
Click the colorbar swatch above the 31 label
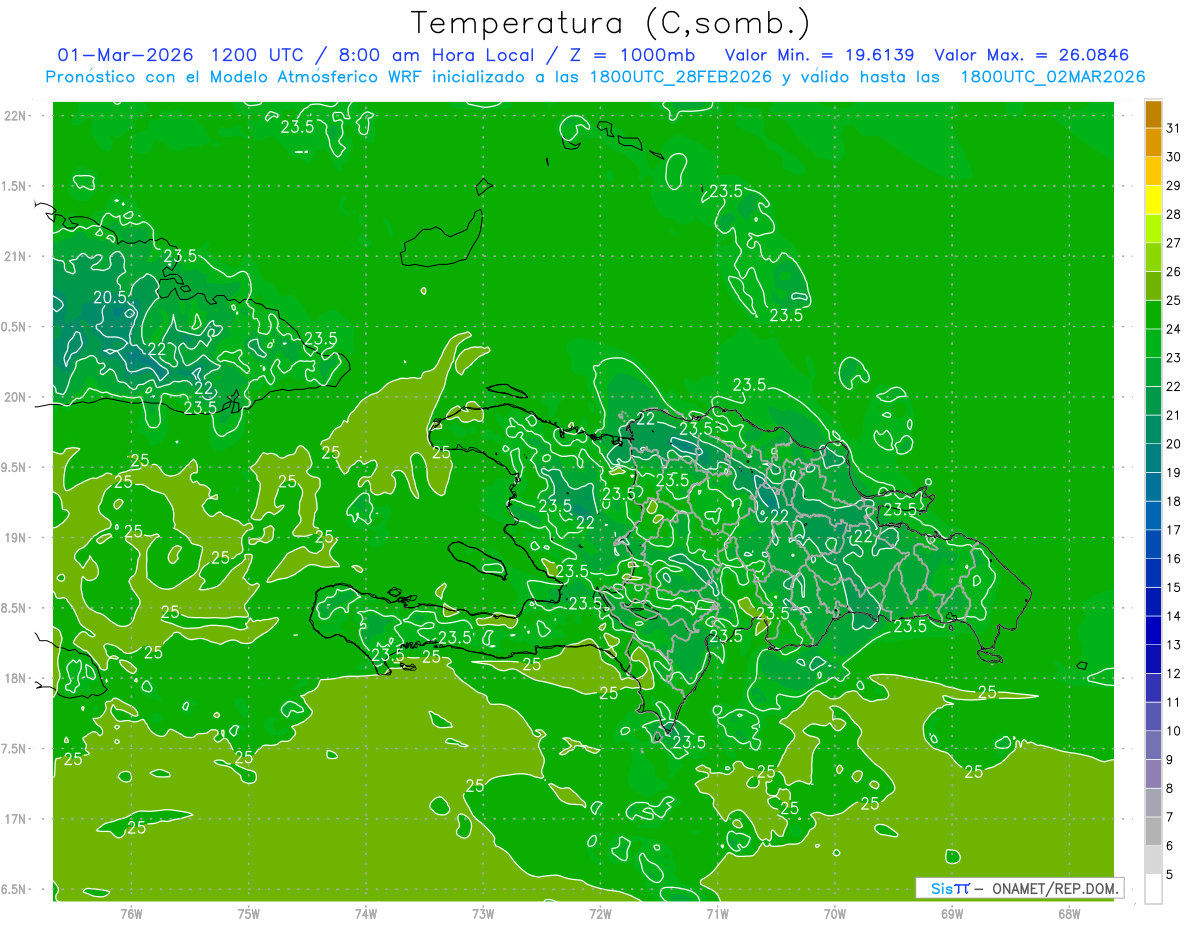click(1153, 114)
